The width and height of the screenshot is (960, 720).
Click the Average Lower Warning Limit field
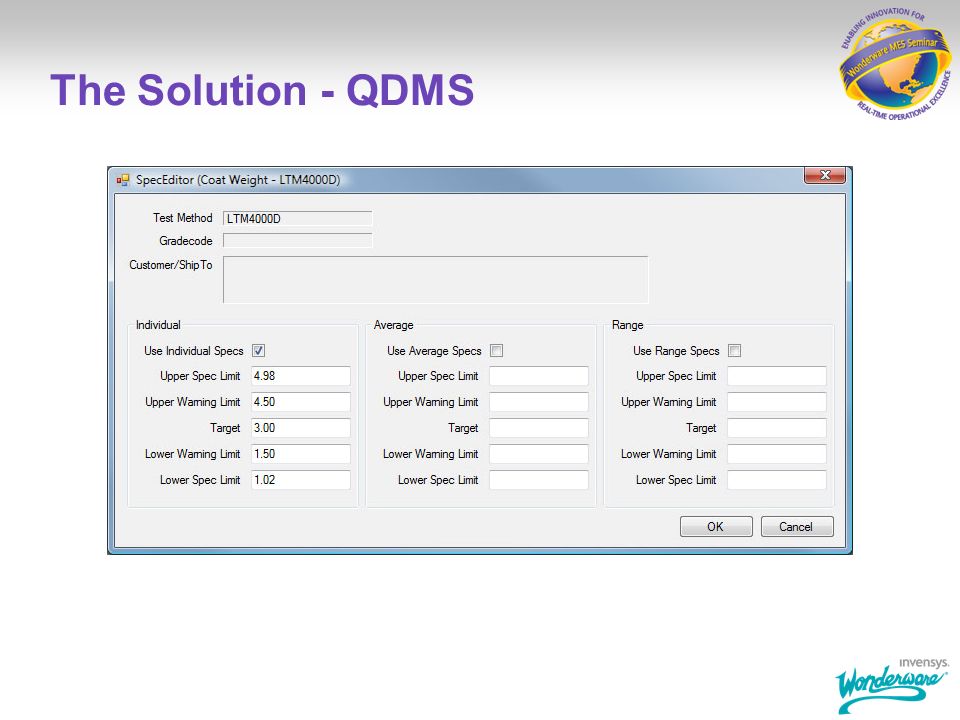539,454
